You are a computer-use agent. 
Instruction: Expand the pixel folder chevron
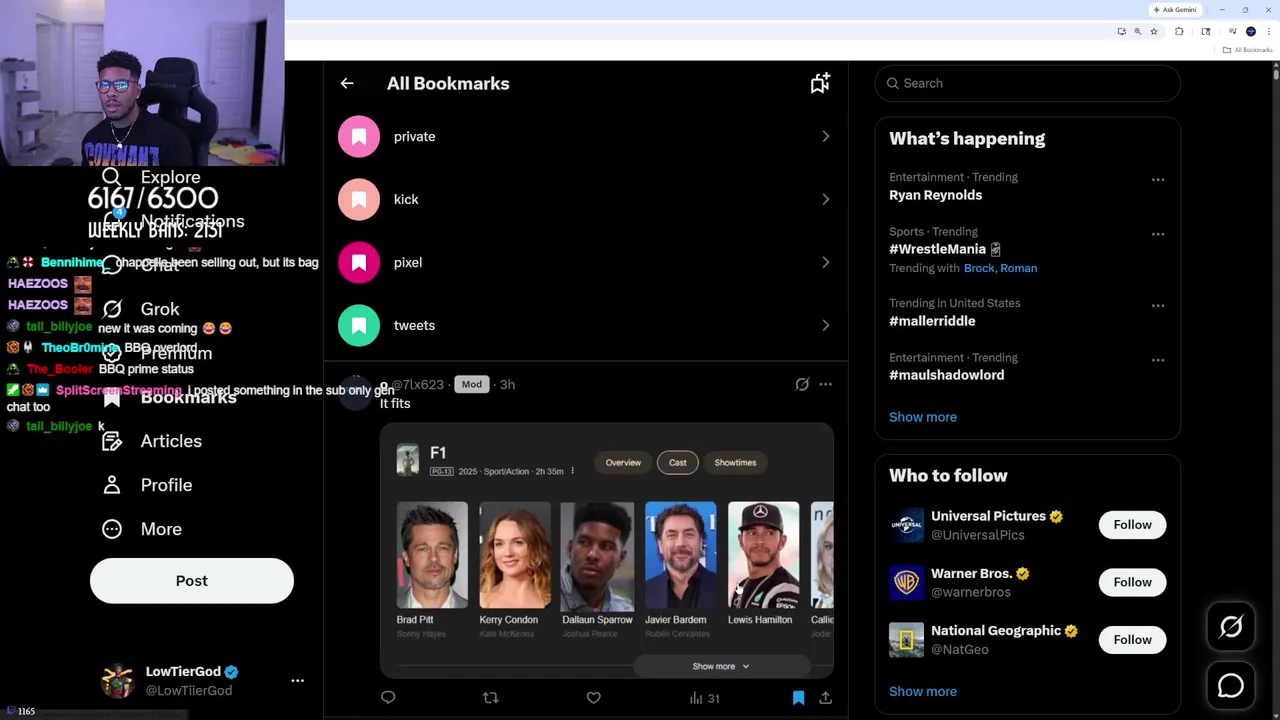click(826, 263)
